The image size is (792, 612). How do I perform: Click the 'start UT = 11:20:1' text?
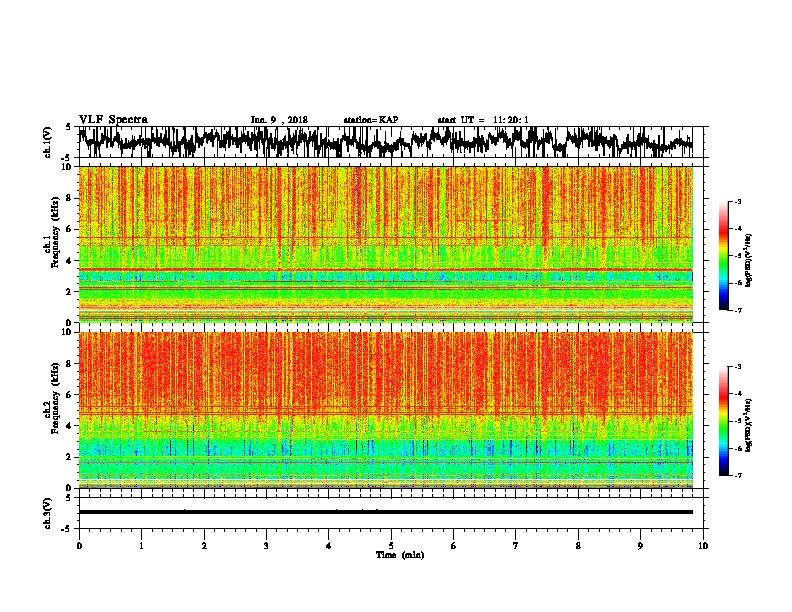point(482,120)
